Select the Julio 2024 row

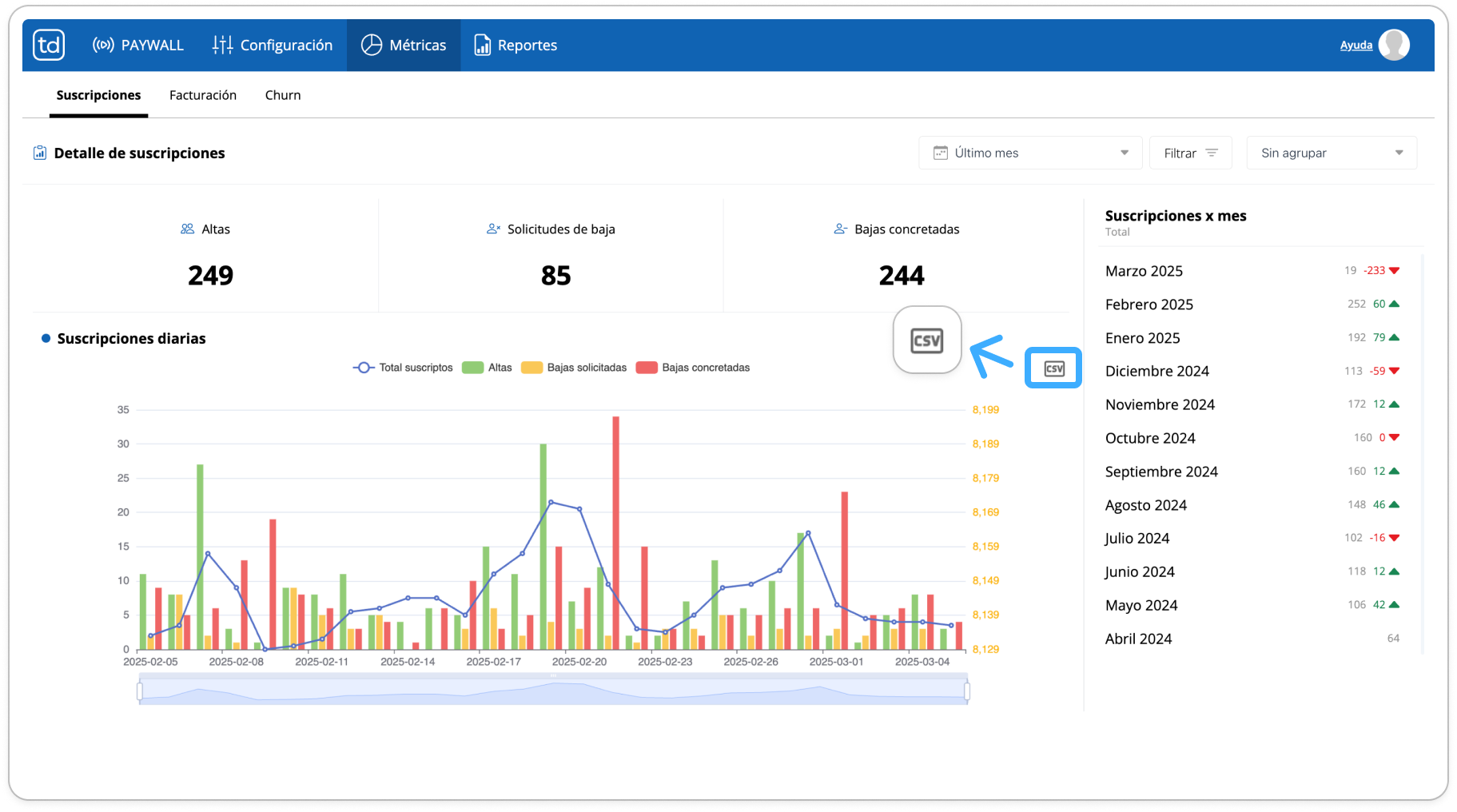[1252, 539]
